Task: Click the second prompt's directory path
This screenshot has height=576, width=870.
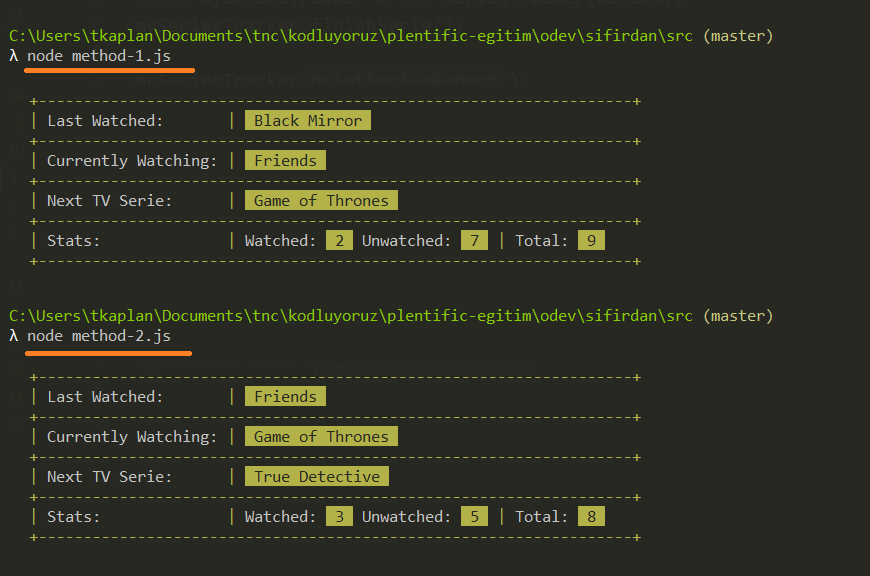Action: click(x=351, y=316)
